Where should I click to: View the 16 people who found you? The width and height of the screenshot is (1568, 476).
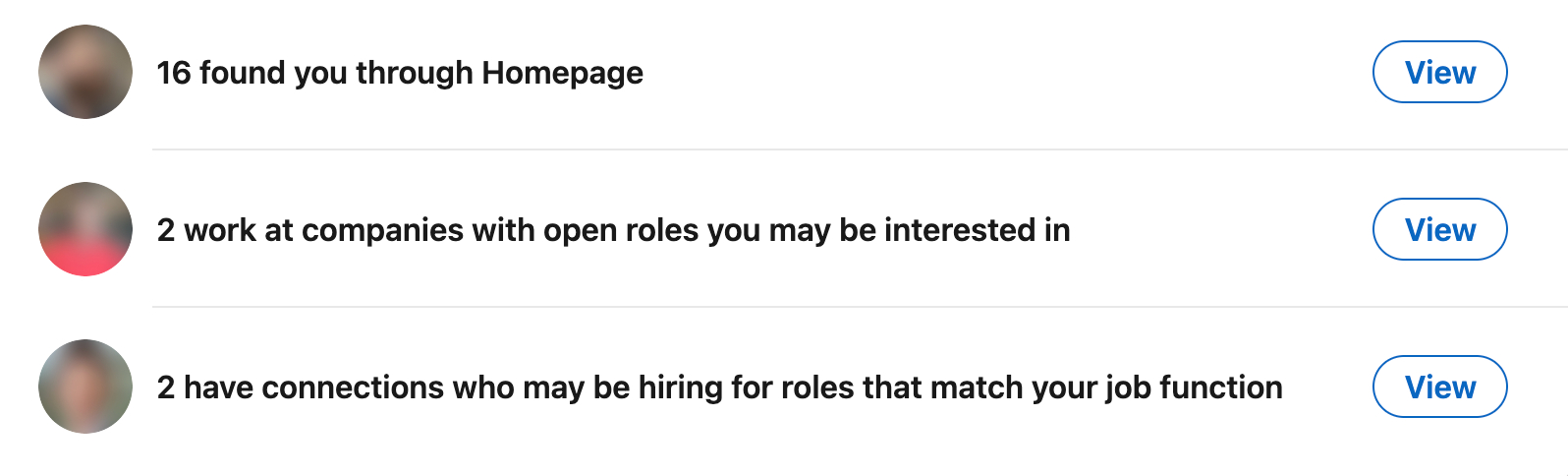tap(1439, 72)
